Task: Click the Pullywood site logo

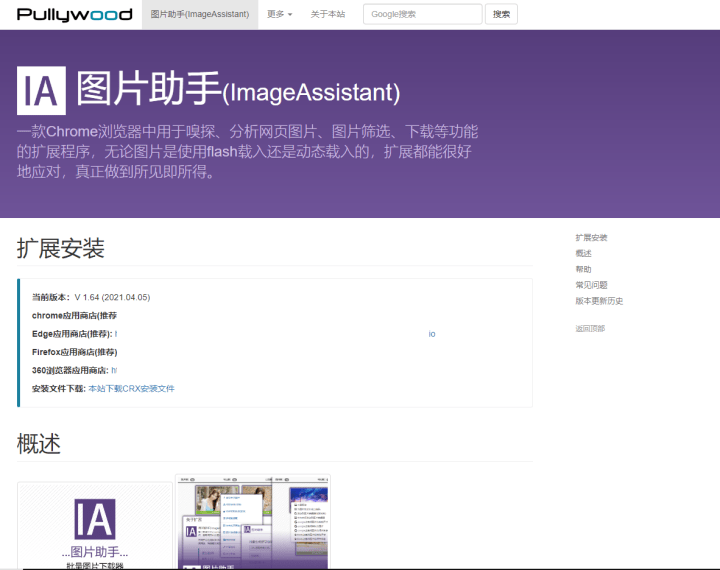Action: click(74, 15)
